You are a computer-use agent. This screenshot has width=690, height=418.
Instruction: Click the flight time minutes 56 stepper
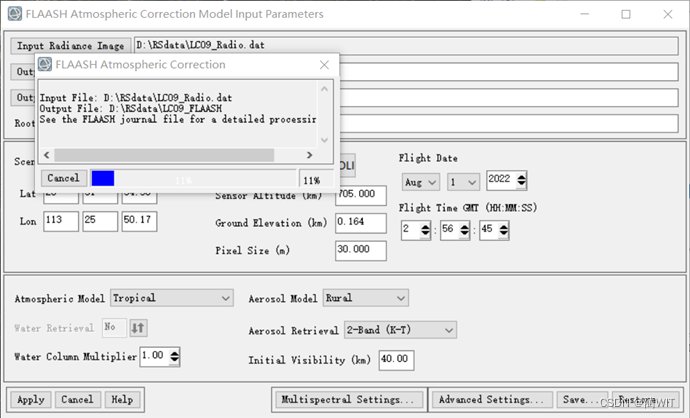[465, 230]
